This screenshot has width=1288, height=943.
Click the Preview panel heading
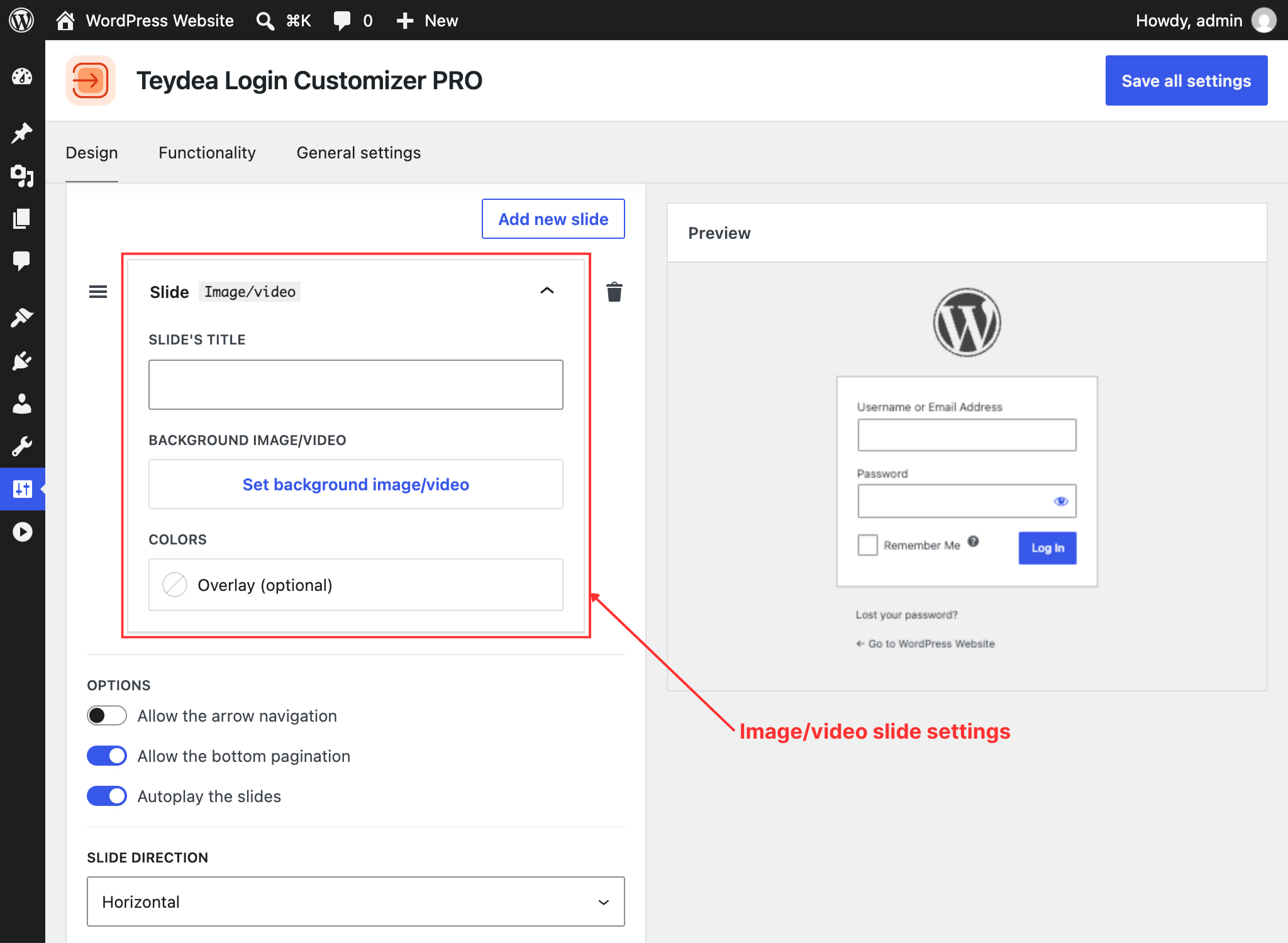(x=719, y=233)
